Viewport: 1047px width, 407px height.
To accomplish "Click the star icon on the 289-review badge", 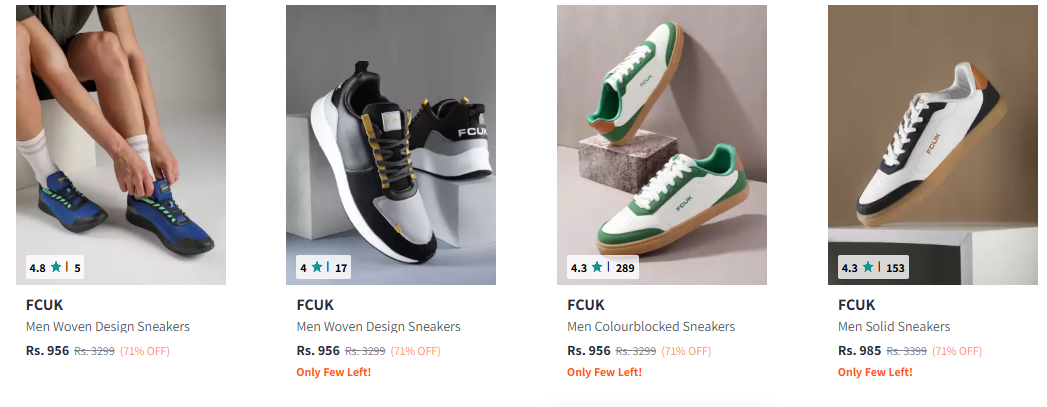I will pos(597,268).
